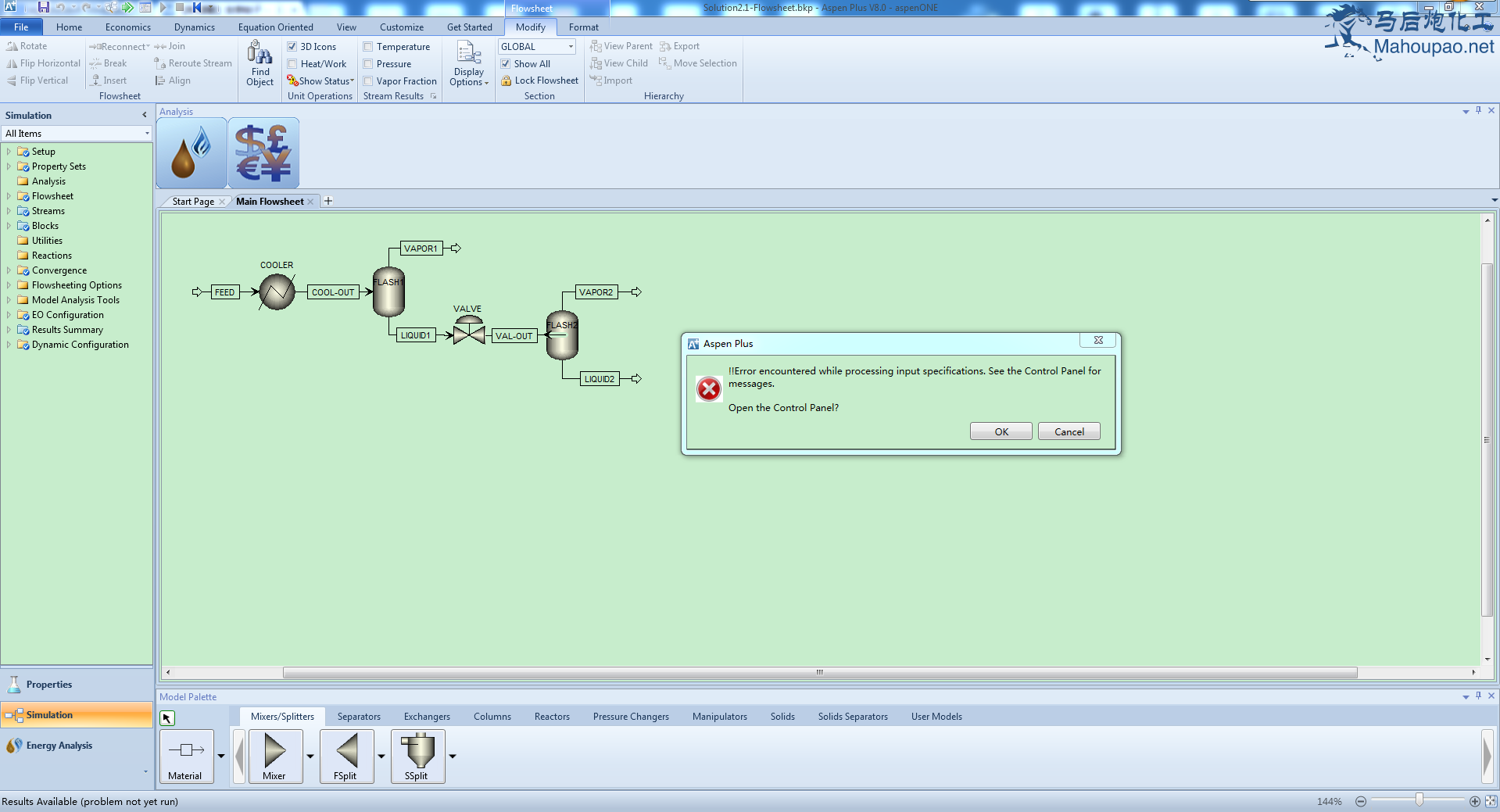1500x812 pixels.
Task: Click the horizontal flowsheet scrollbar
Action: coord(820,672)
